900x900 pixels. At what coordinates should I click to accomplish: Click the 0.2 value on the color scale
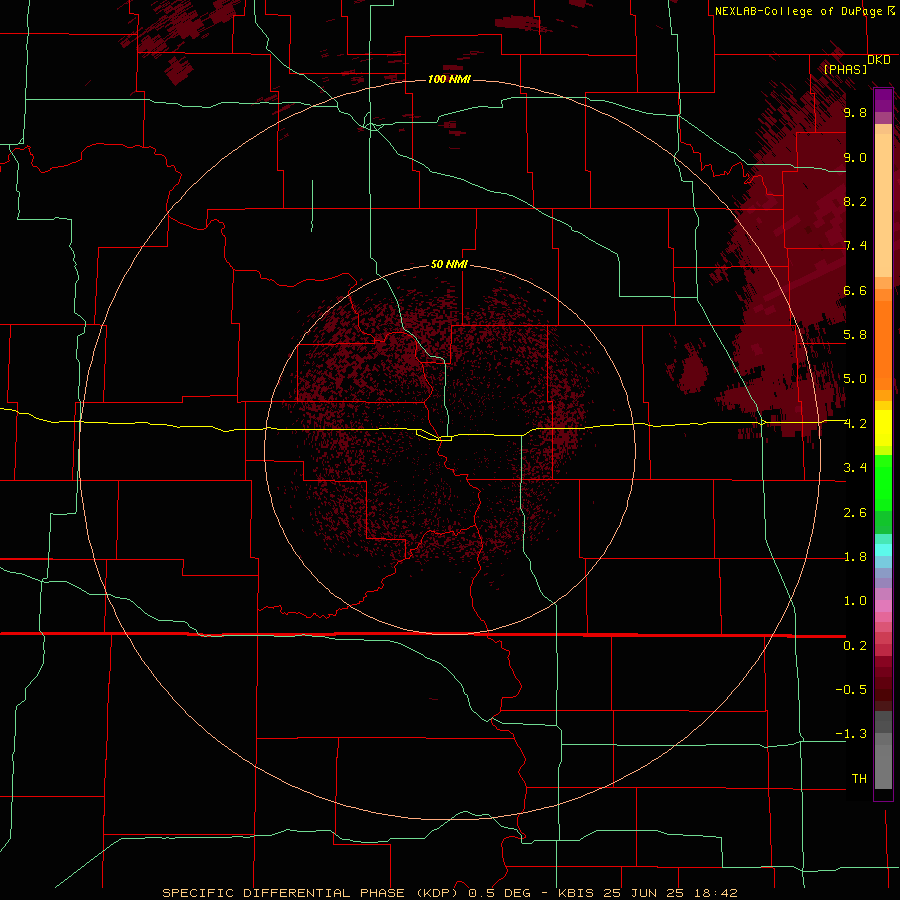pos(855,646)
